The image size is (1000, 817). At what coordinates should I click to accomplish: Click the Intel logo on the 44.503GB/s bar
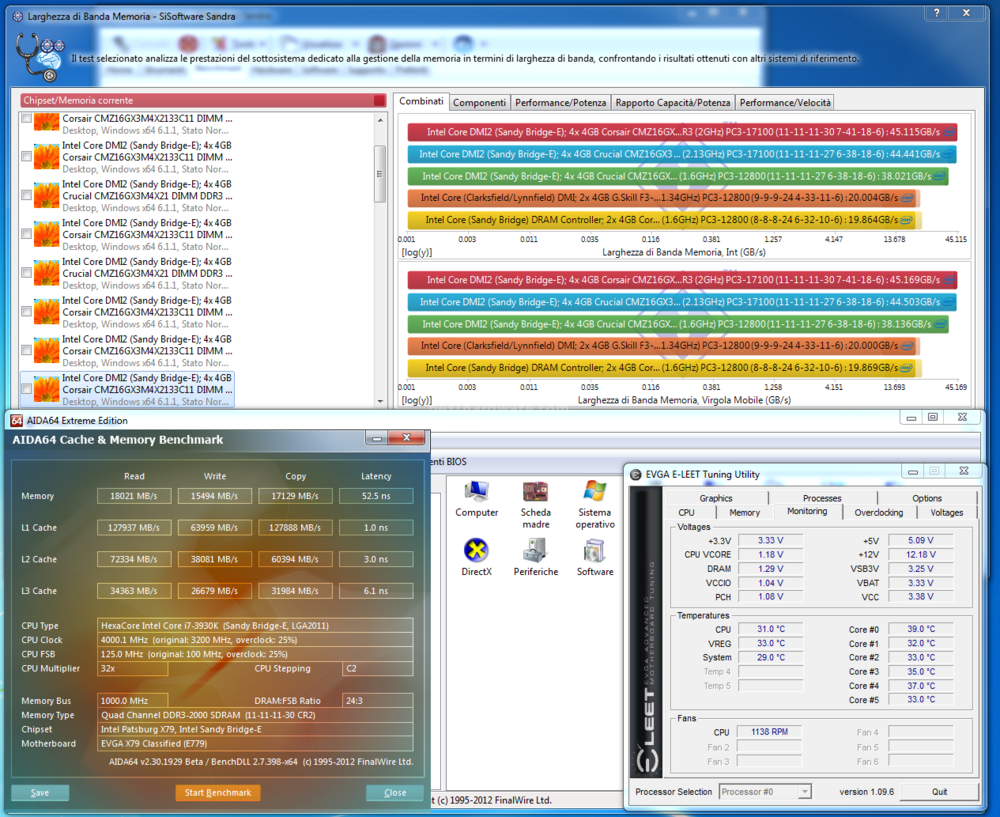tap(949, 302)
